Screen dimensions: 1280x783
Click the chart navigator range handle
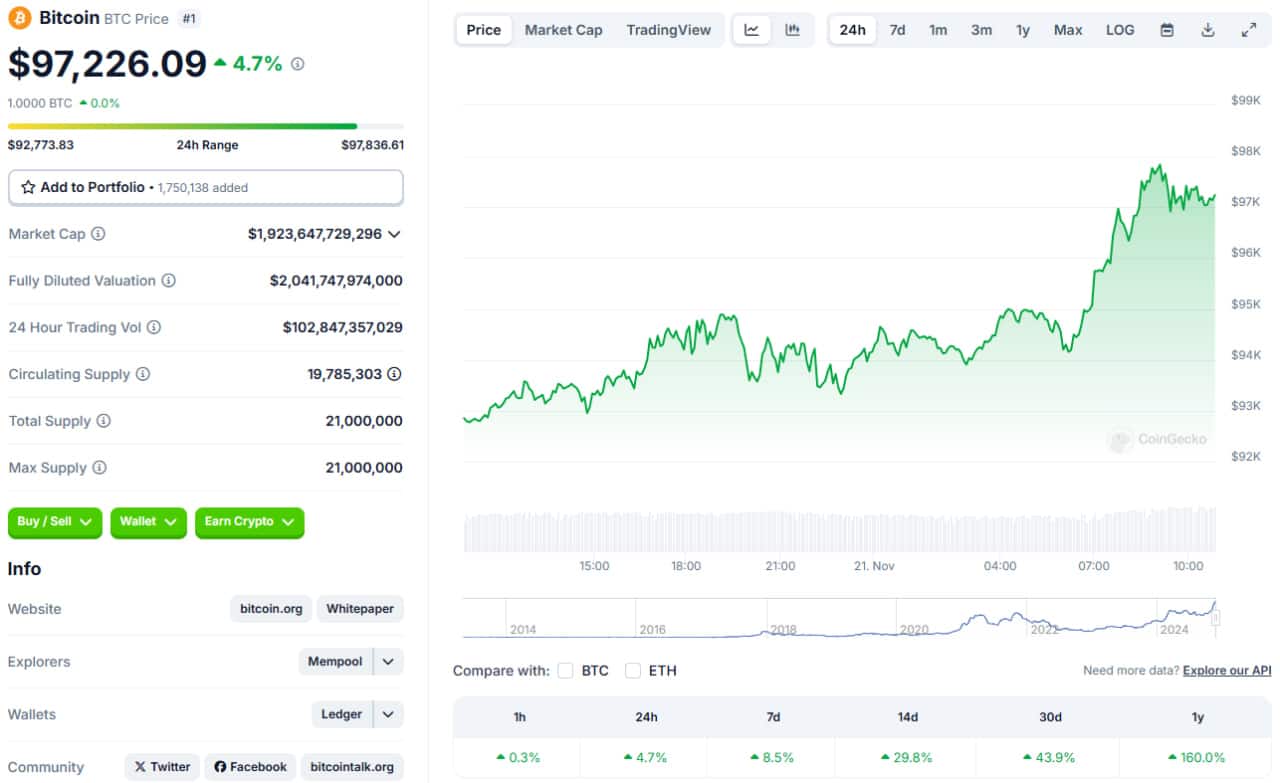click(x=1216, y=619)
